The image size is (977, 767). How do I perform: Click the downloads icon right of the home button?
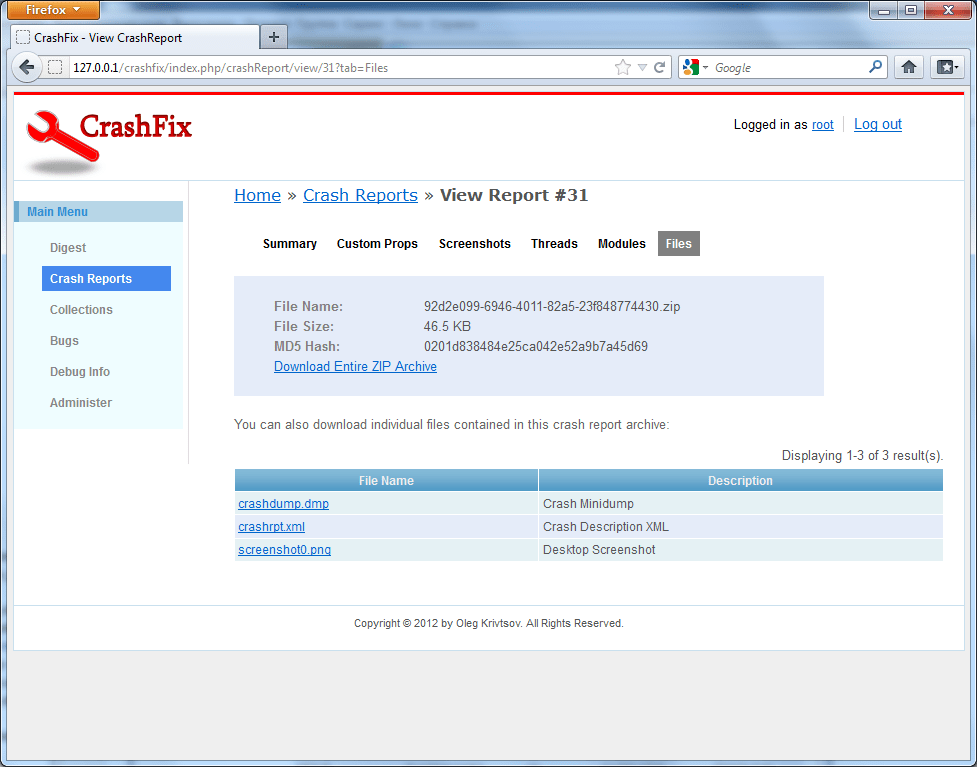coord(946,66)
